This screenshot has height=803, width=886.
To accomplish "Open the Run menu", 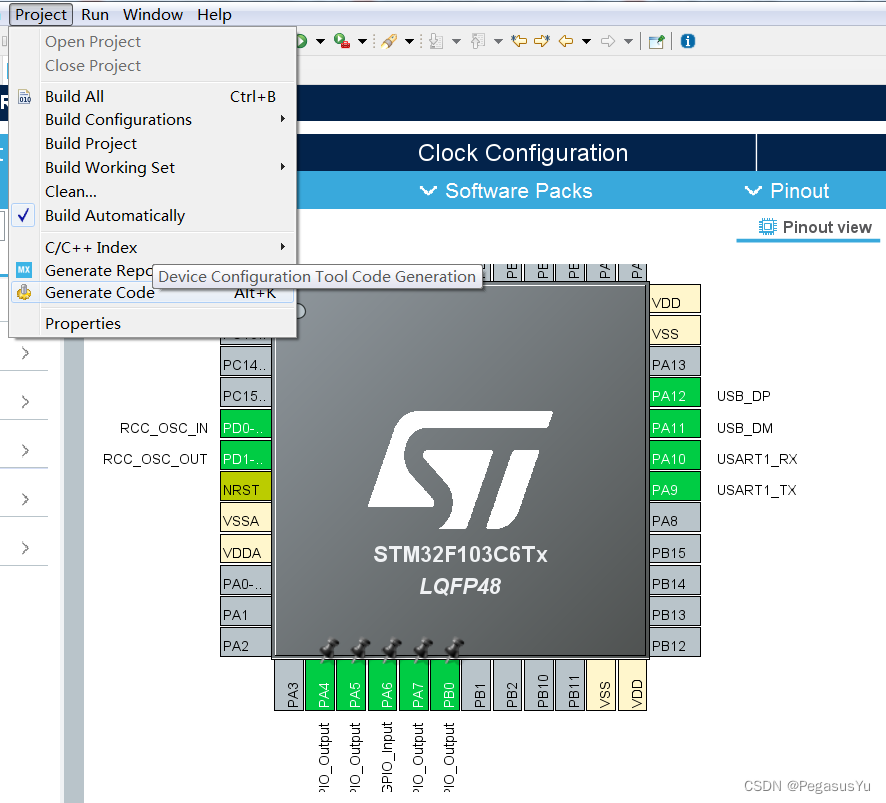I will (95, 15).
